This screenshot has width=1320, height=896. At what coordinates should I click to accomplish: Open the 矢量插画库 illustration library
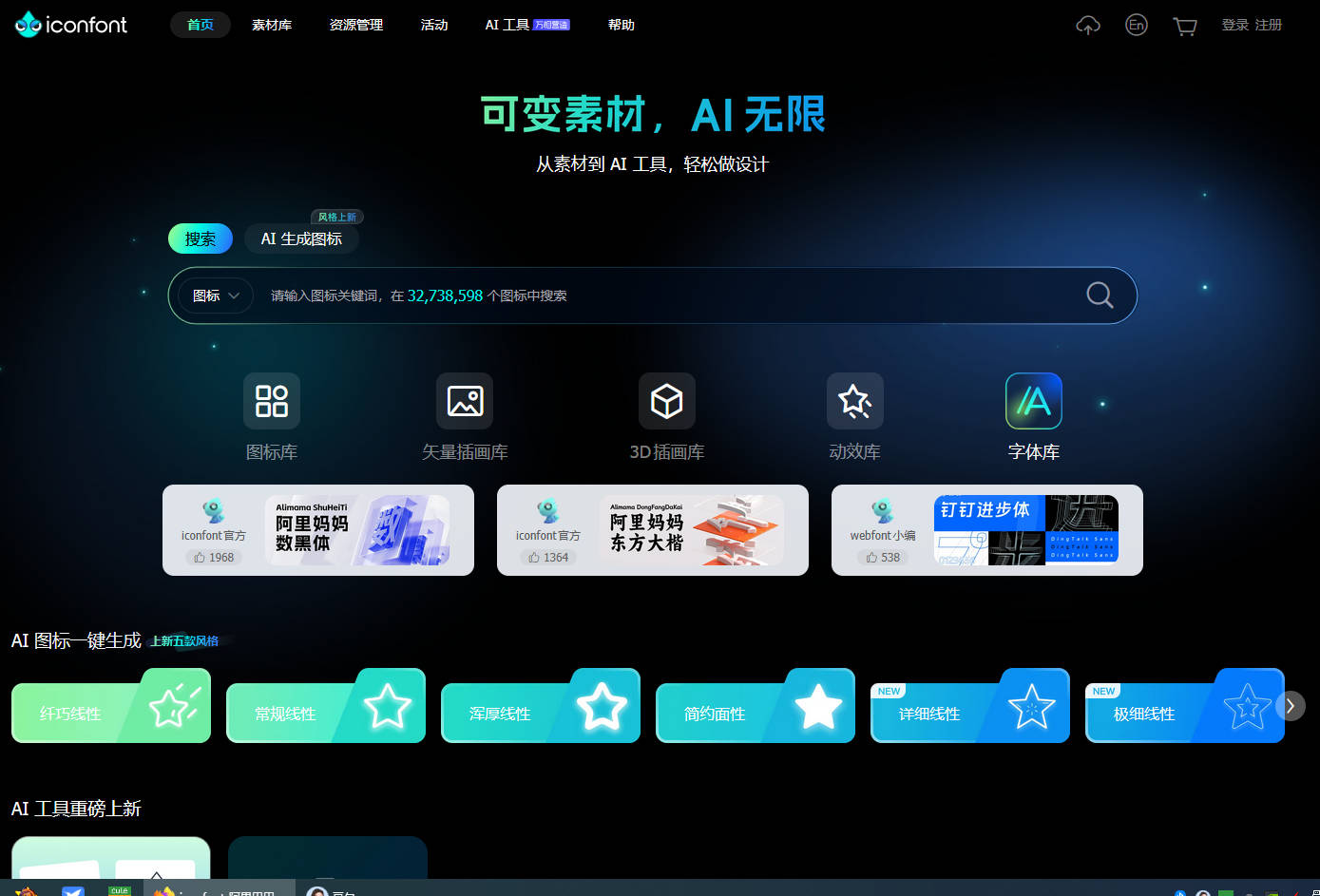pyautogui.click(x=465, y=401)
